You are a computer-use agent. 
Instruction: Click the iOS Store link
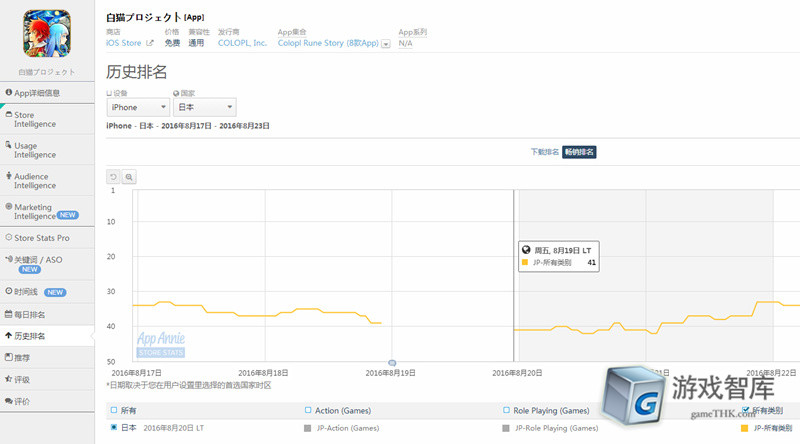(123, 43)
